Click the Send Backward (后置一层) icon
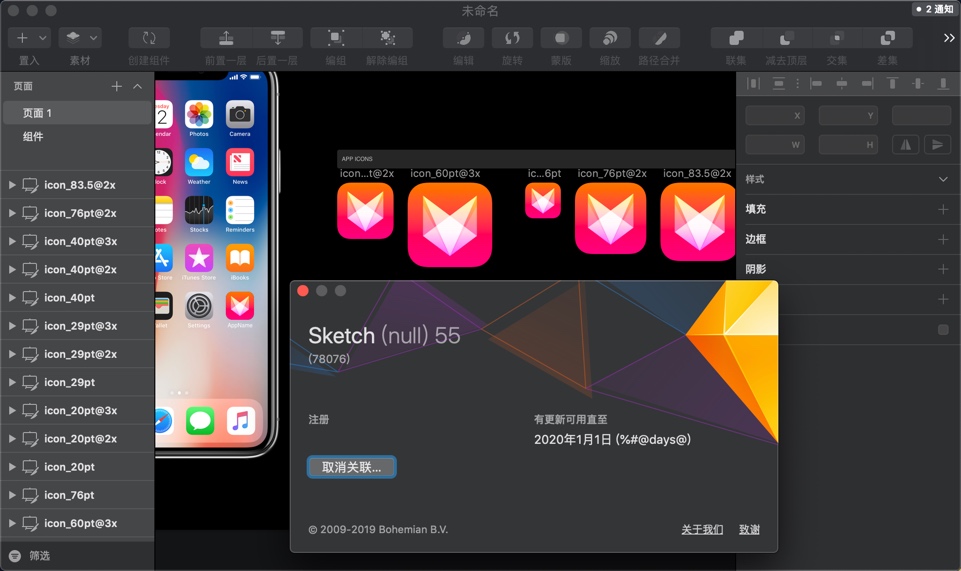961x571 pixels. point(278,38)
